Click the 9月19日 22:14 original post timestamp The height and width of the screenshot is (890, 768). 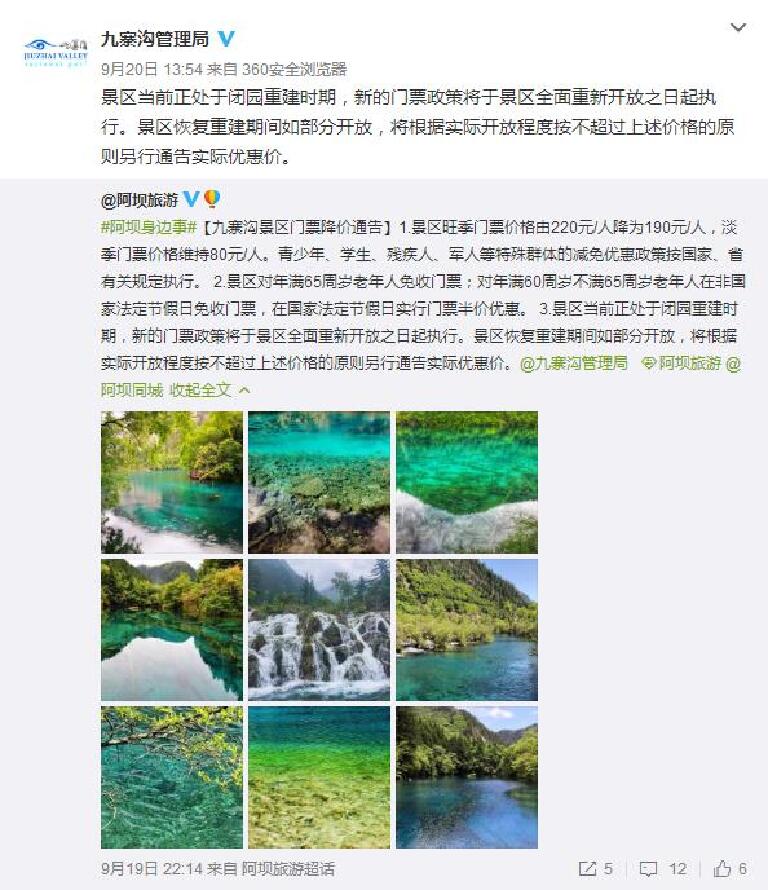tap(152, 868)
